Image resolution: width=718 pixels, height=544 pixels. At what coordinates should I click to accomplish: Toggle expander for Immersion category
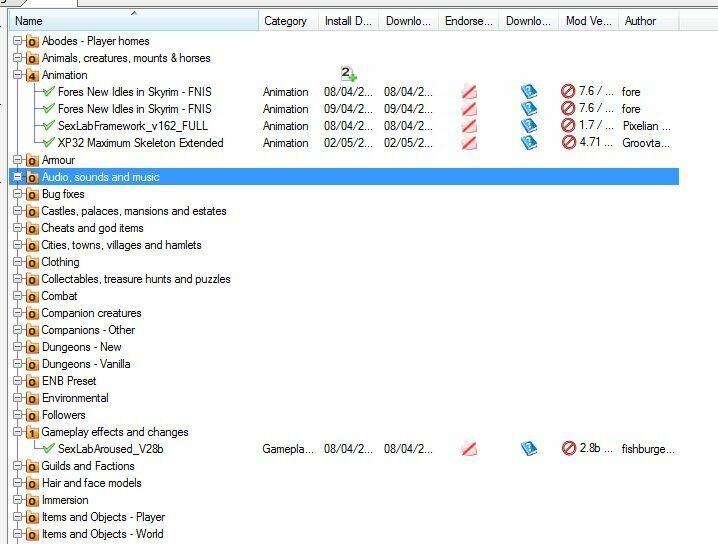point(17,500)
